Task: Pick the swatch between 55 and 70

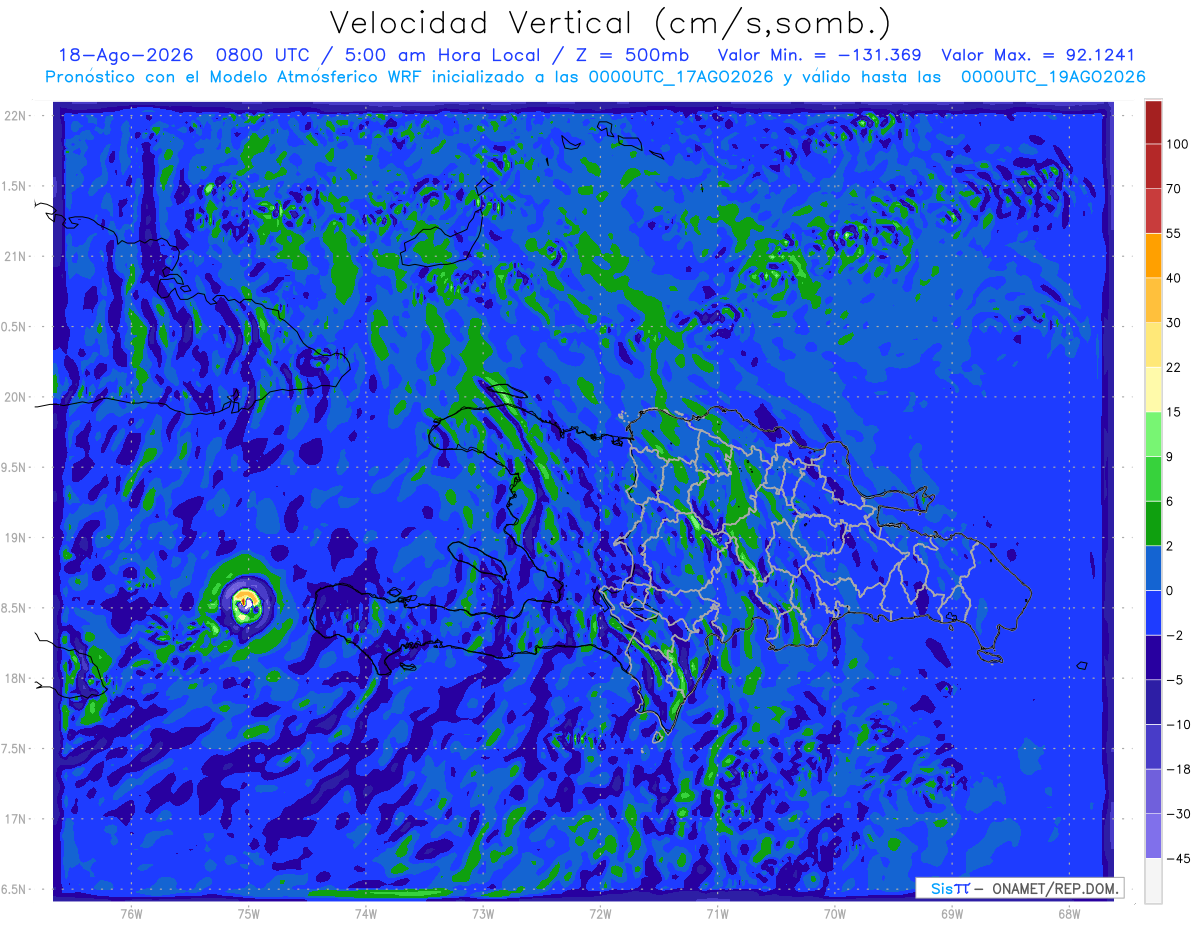Action: point(1153,210)
